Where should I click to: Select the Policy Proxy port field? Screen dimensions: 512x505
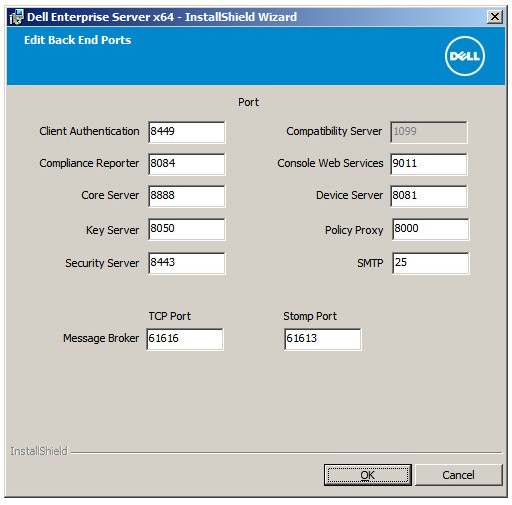430,229
